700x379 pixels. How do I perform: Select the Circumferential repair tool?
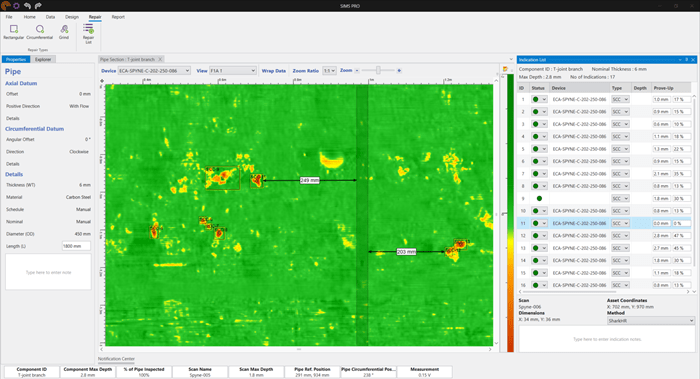pyautogui.click(x=40, y=32)
